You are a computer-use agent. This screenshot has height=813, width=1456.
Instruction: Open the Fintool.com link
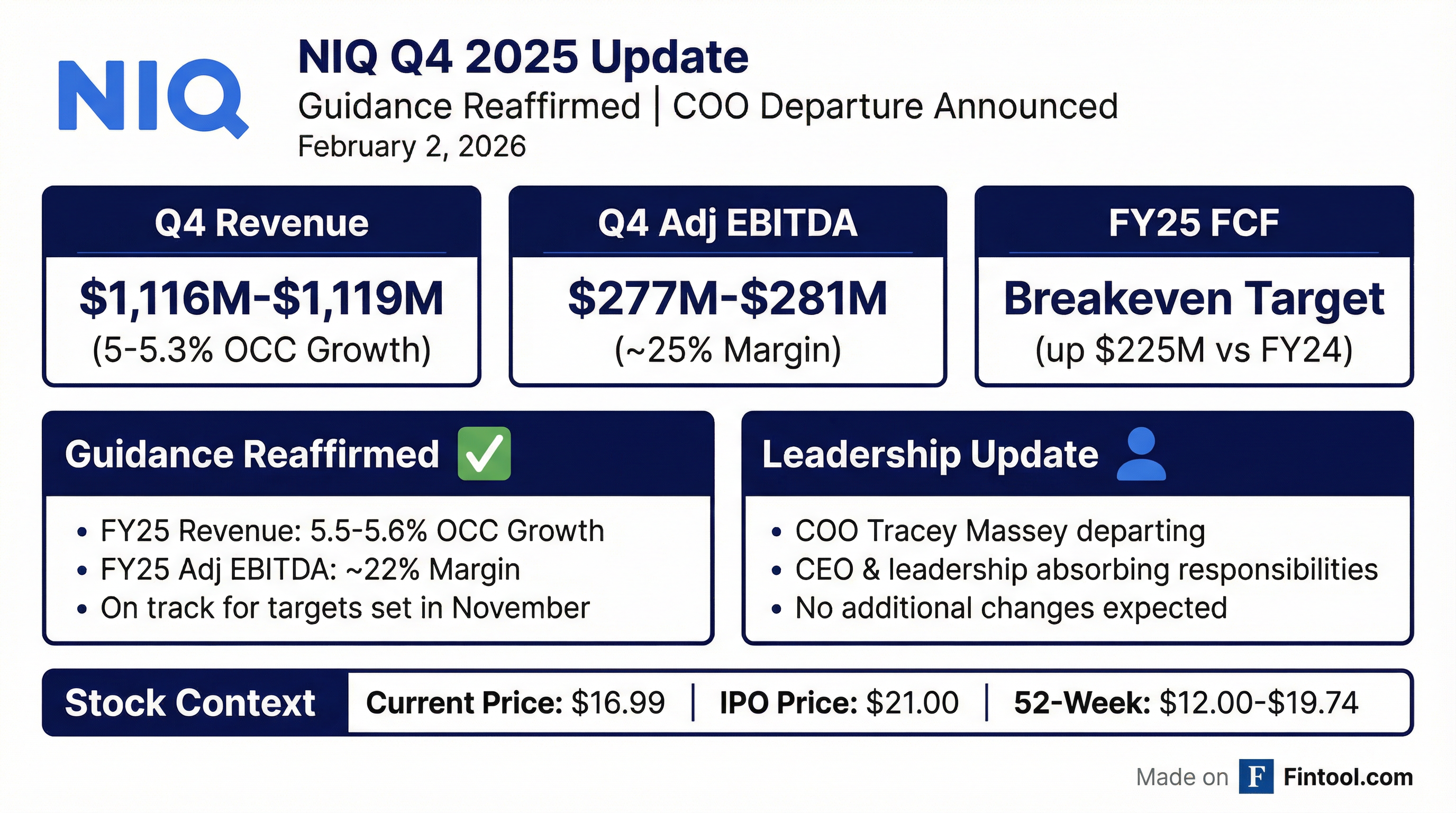pos(1348,777)
